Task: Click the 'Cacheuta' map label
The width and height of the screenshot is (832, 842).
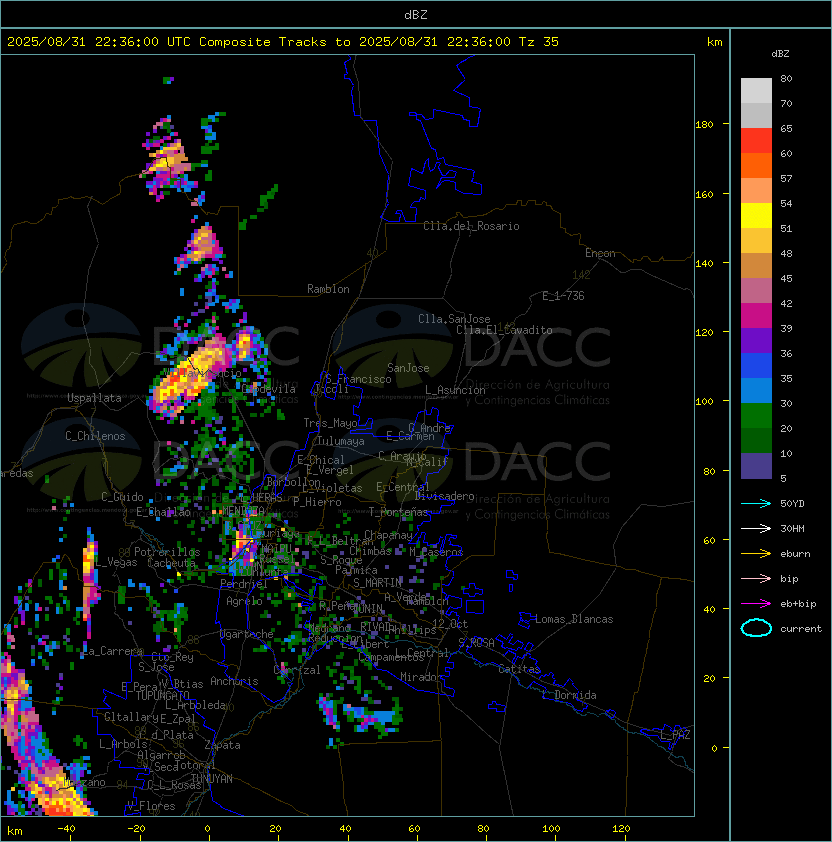Action: pyautogui.click(x=171, y=563)
